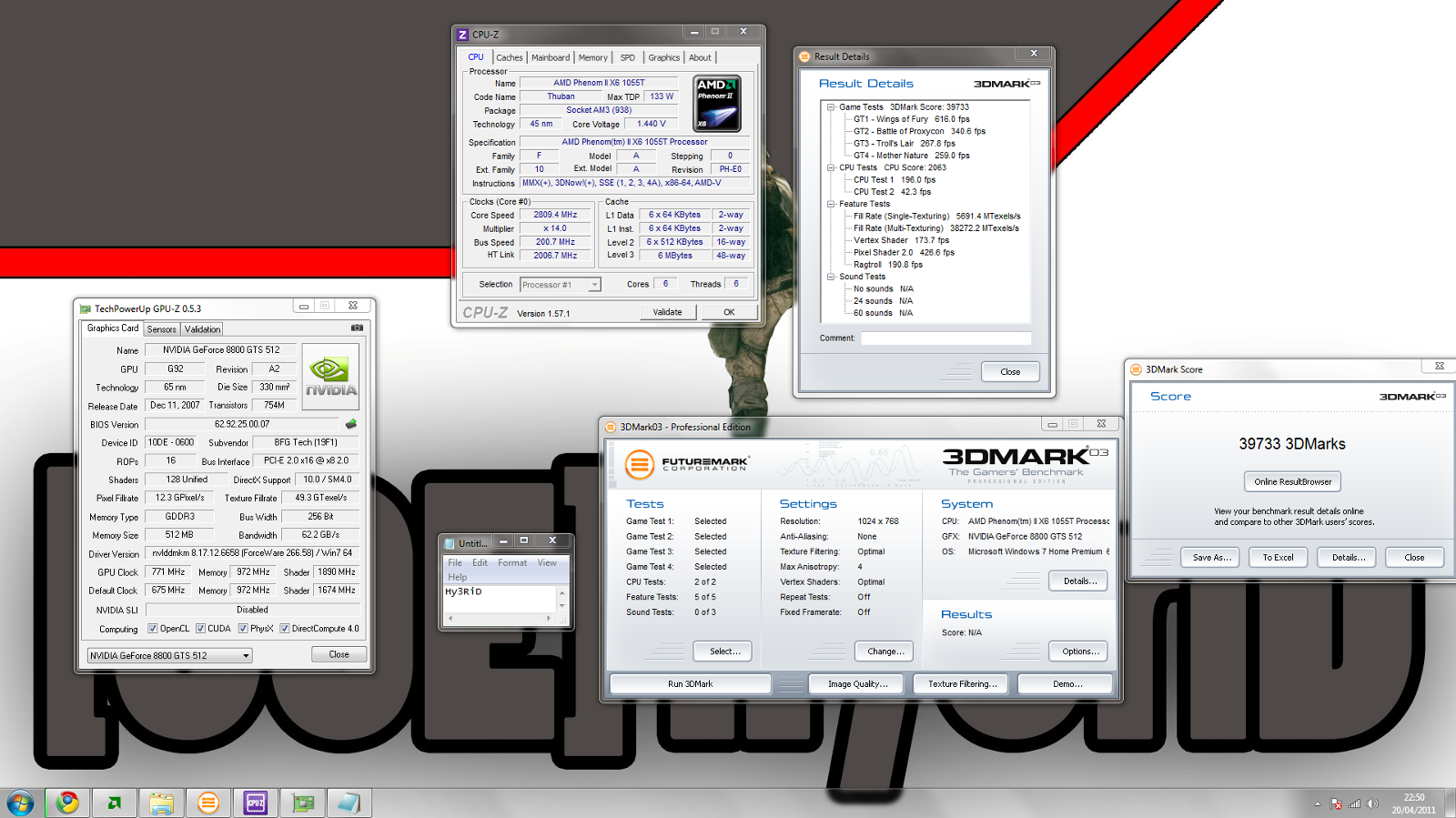Viewport: 1456px width, 818px height.
Task: Click the CPU-Z title bar Z icon
Action: (x=463, y=35)
